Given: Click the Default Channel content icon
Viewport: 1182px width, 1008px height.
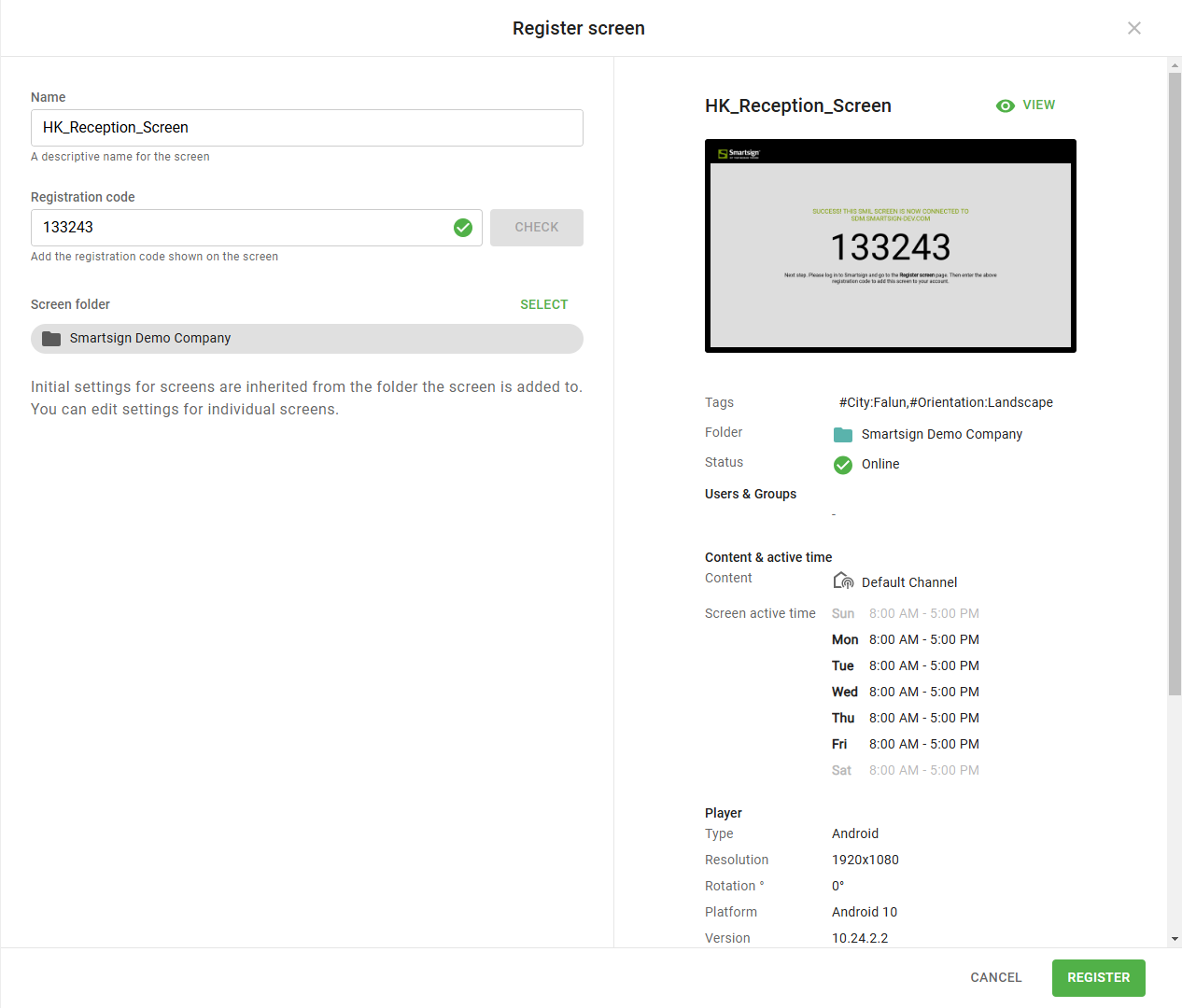Looking at the screenshot, I should (x=843, y=581).
